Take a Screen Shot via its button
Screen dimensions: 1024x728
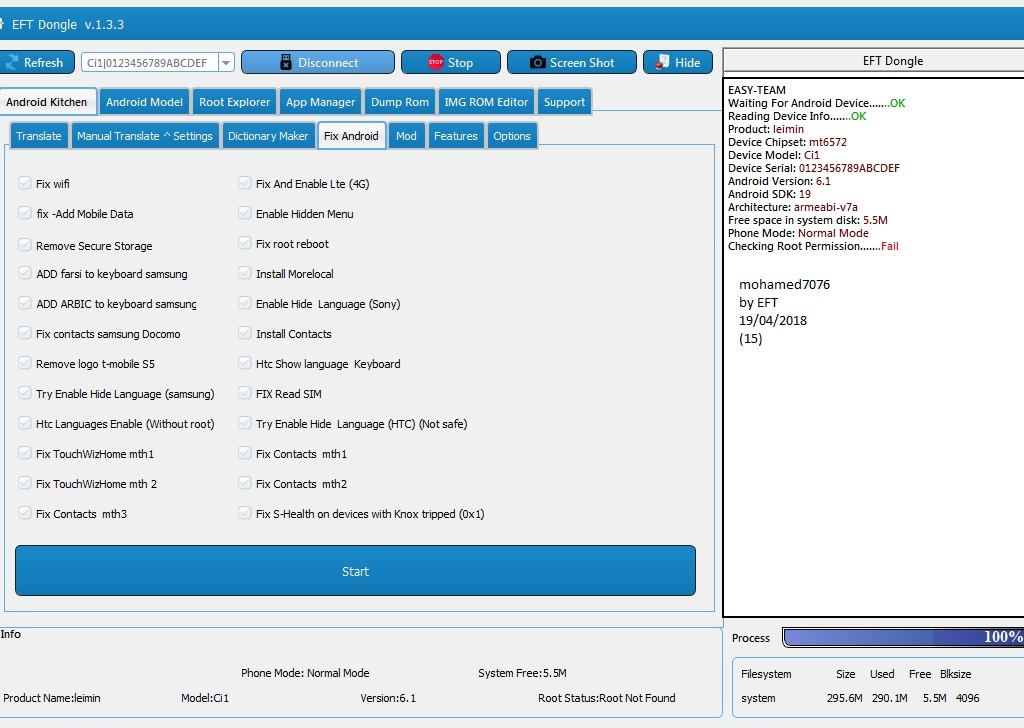571,63
